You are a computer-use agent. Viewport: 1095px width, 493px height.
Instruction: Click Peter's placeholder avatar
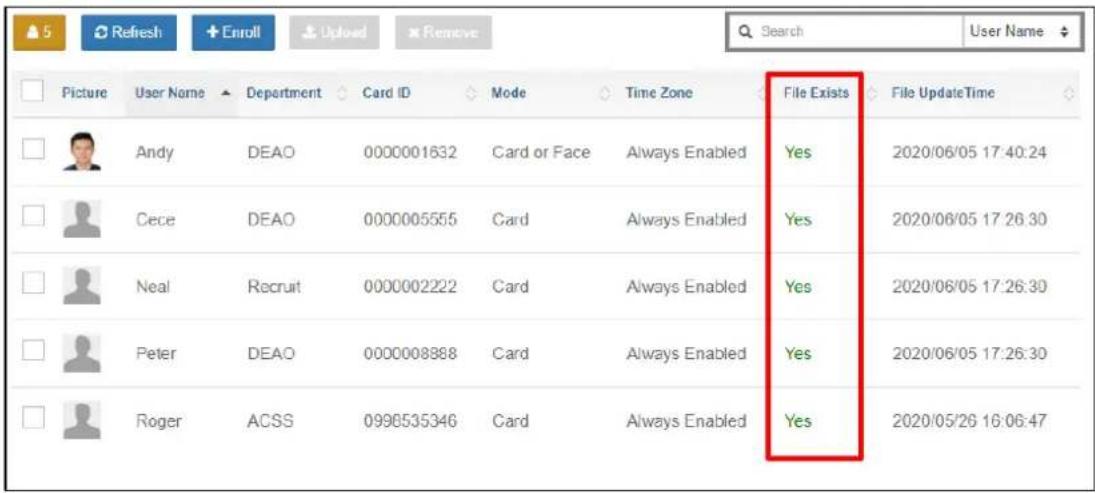pos(82,353)
